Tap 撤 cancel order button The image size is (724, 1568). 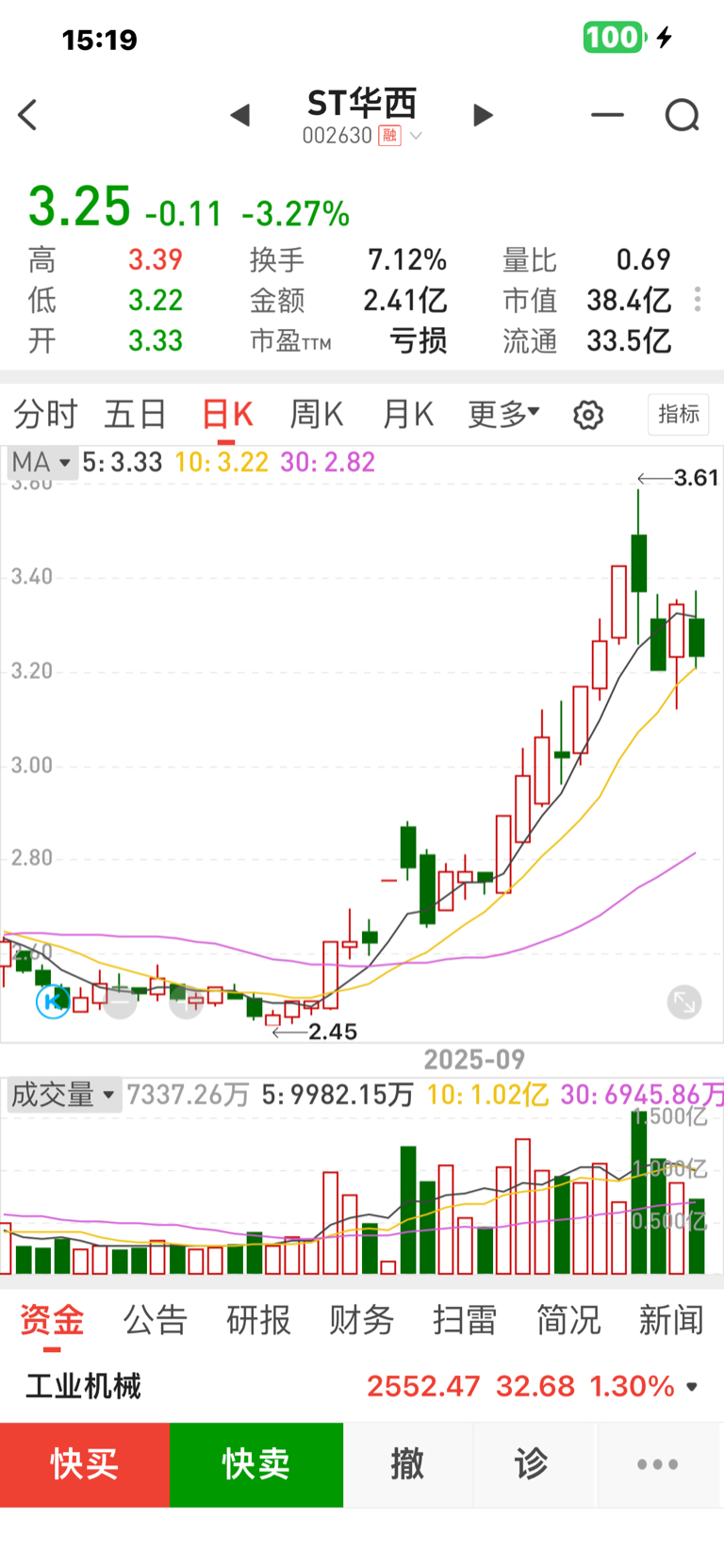point(407,1464)
